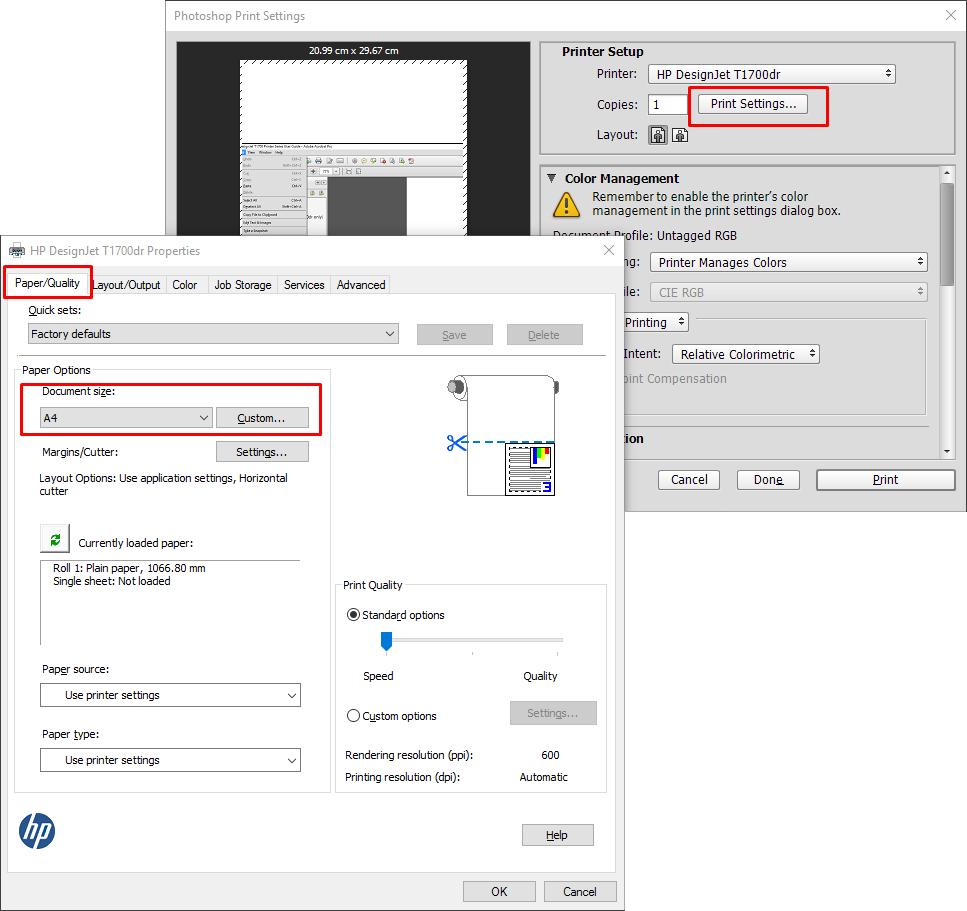Click the scroll down arrow in print settings panel
967x911 pixels.
tap(947, 451)
